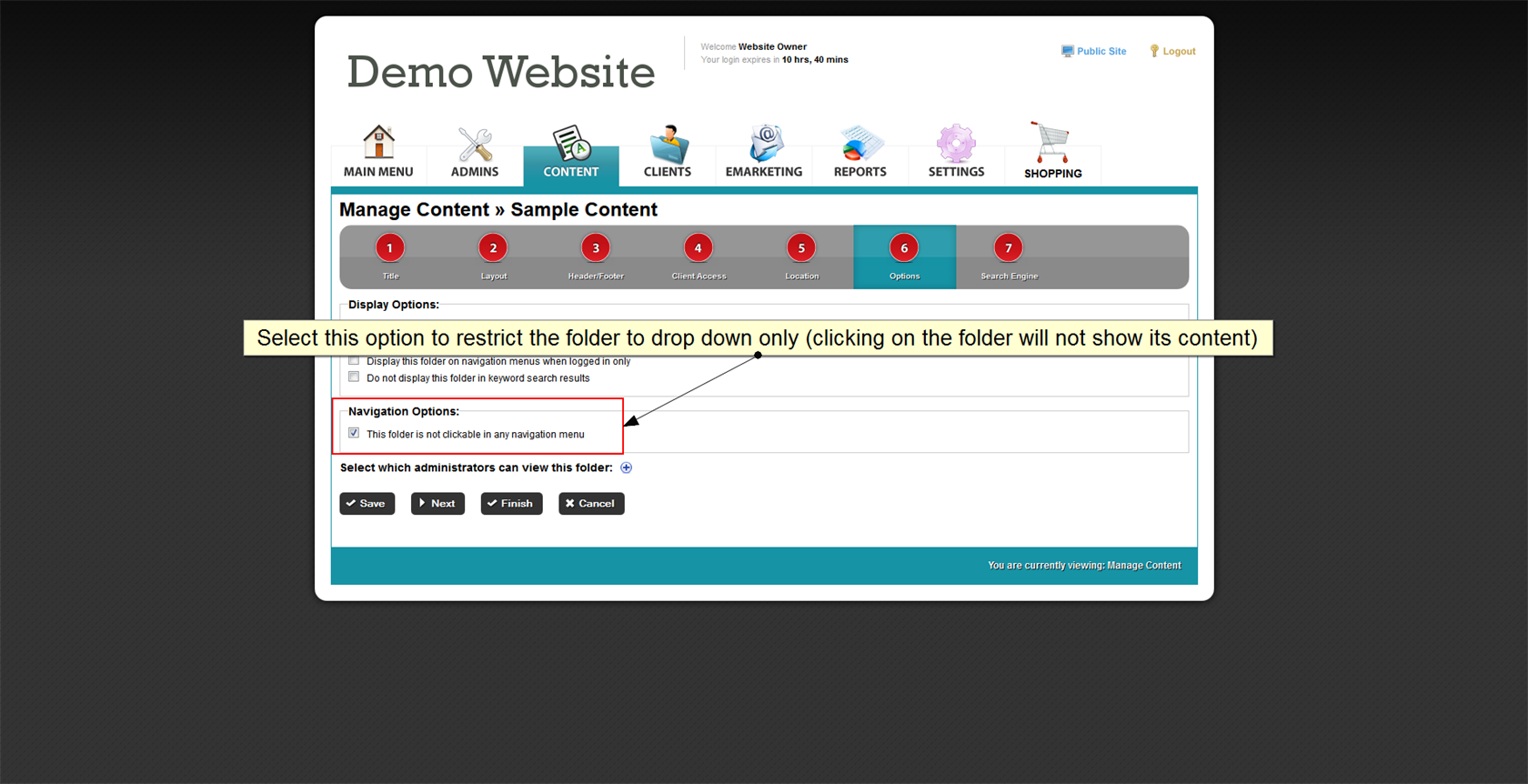The width and height of the screenshot is (1528, 784).
Task: Open the Settings gear icon
Action: pyautogui.click(x=956, y=144)
